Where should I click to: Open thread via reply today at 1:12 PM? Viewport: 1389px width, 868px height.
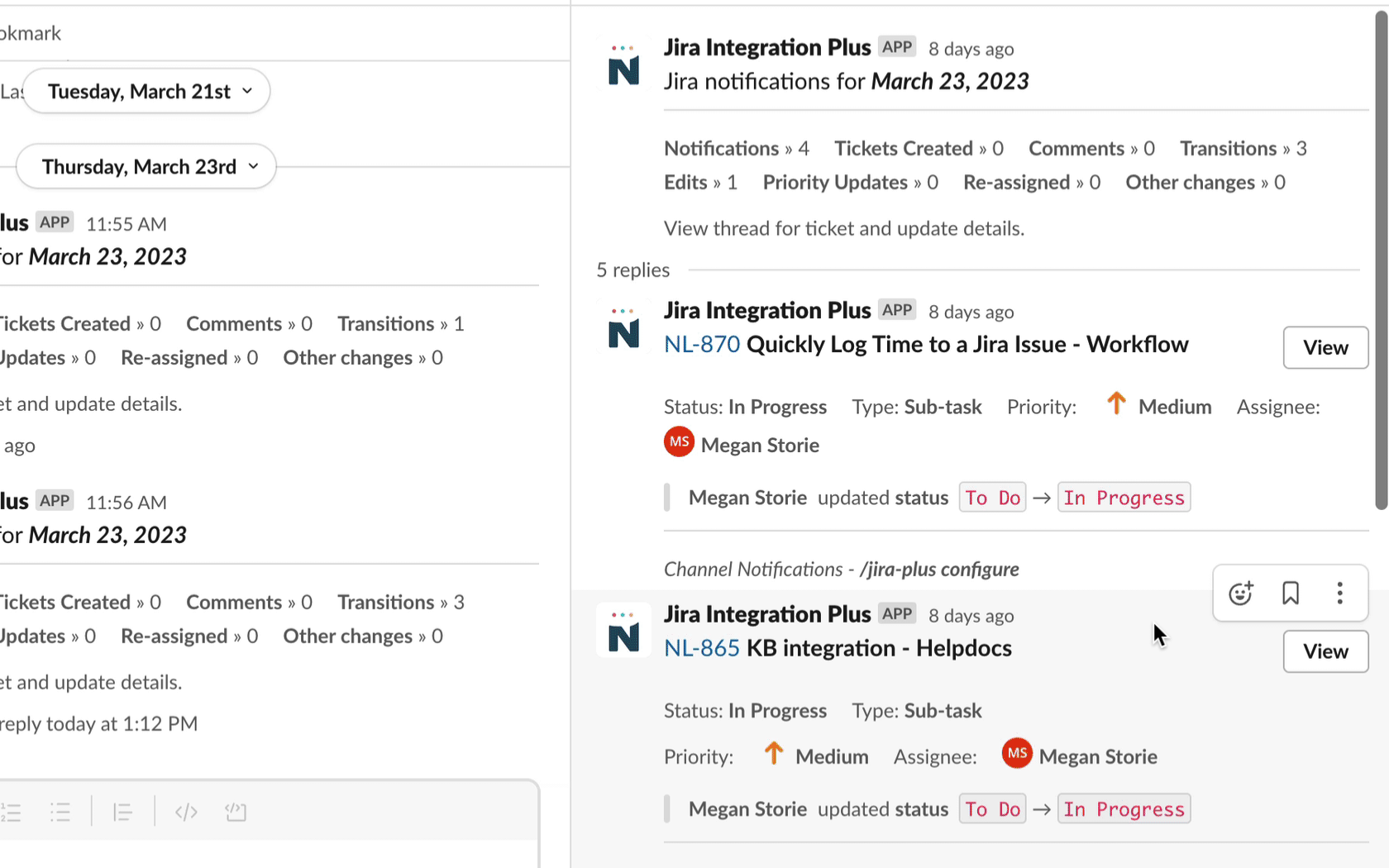pyautogui.click(x=99, y=724)
